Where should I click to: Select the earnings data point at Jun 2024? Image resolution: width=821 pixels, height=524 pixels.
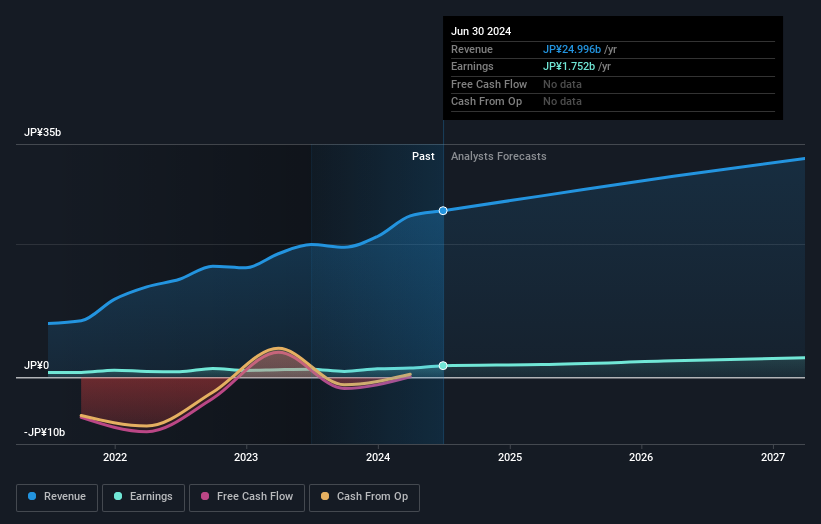click(x=443, y=365)
